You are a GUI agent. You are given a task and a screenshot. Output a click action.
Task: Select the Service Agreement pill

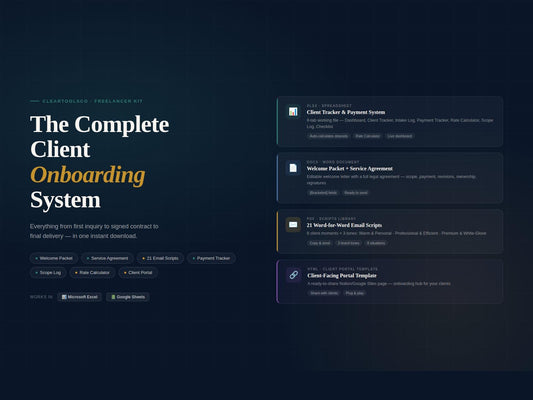pyautogui.click(x=107, y=258)
